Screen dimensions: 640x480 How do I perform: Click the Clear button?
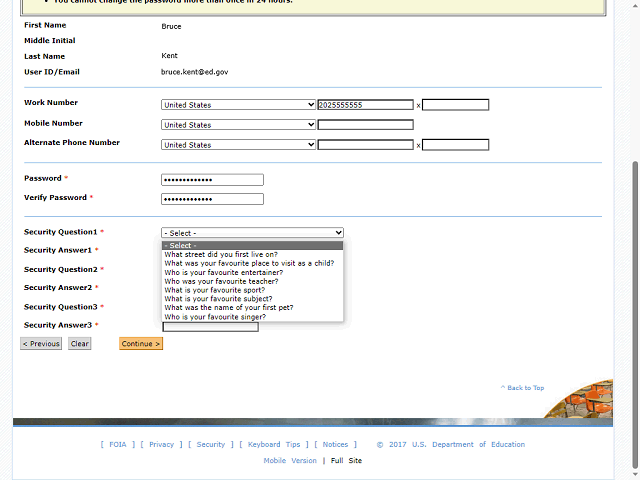(80, 344)
